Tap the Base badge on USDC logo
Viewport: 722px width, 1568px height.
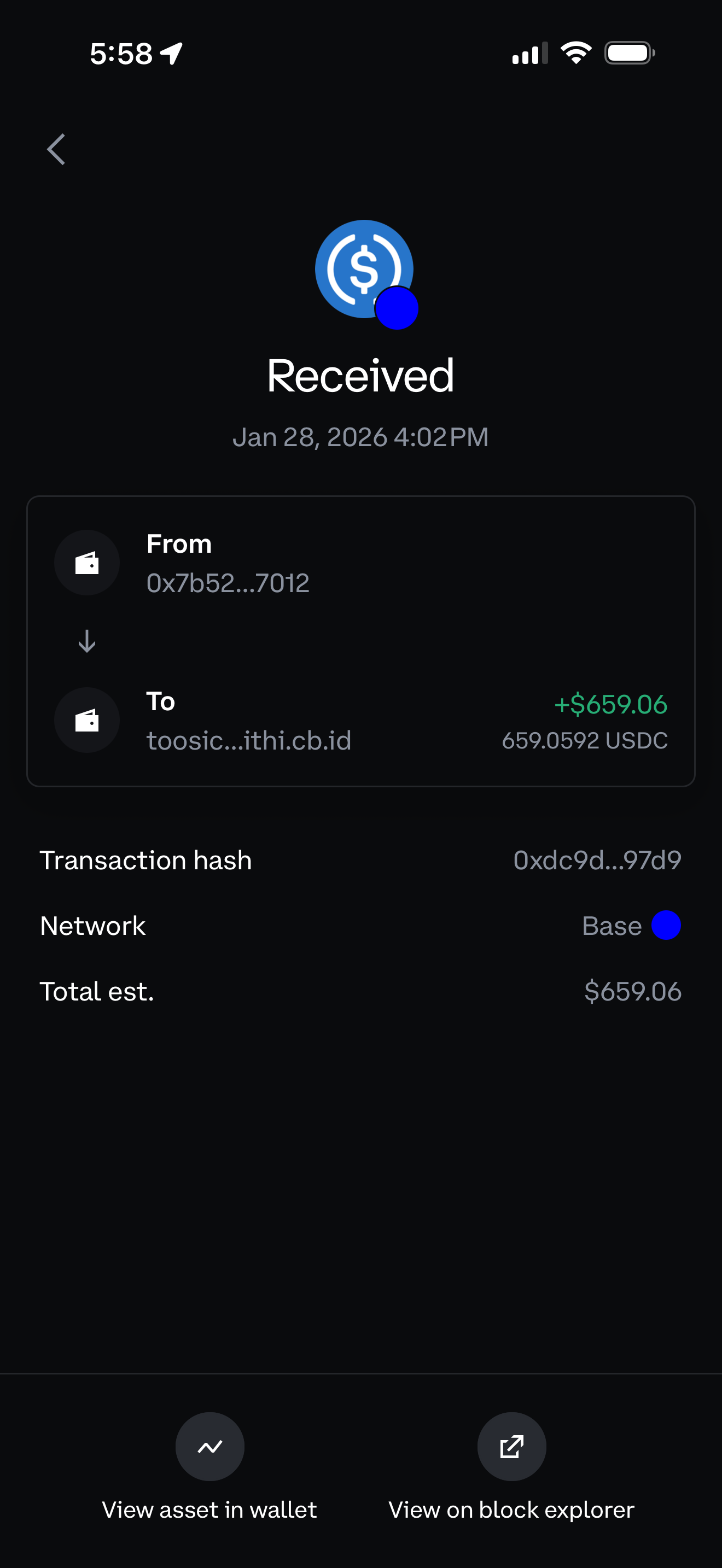pyautogui.click(x=397, y=308)
